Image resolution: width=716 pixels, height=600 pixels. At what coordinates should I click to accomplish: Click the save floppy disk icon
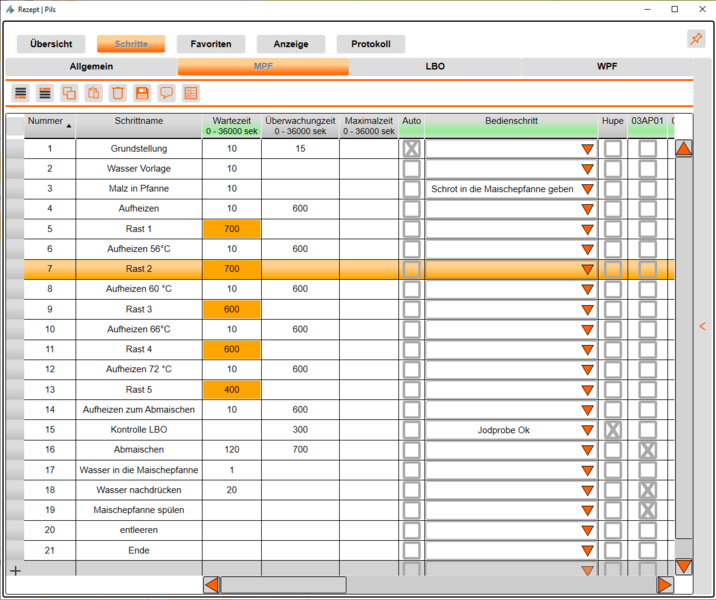click(x=142, y=93)
